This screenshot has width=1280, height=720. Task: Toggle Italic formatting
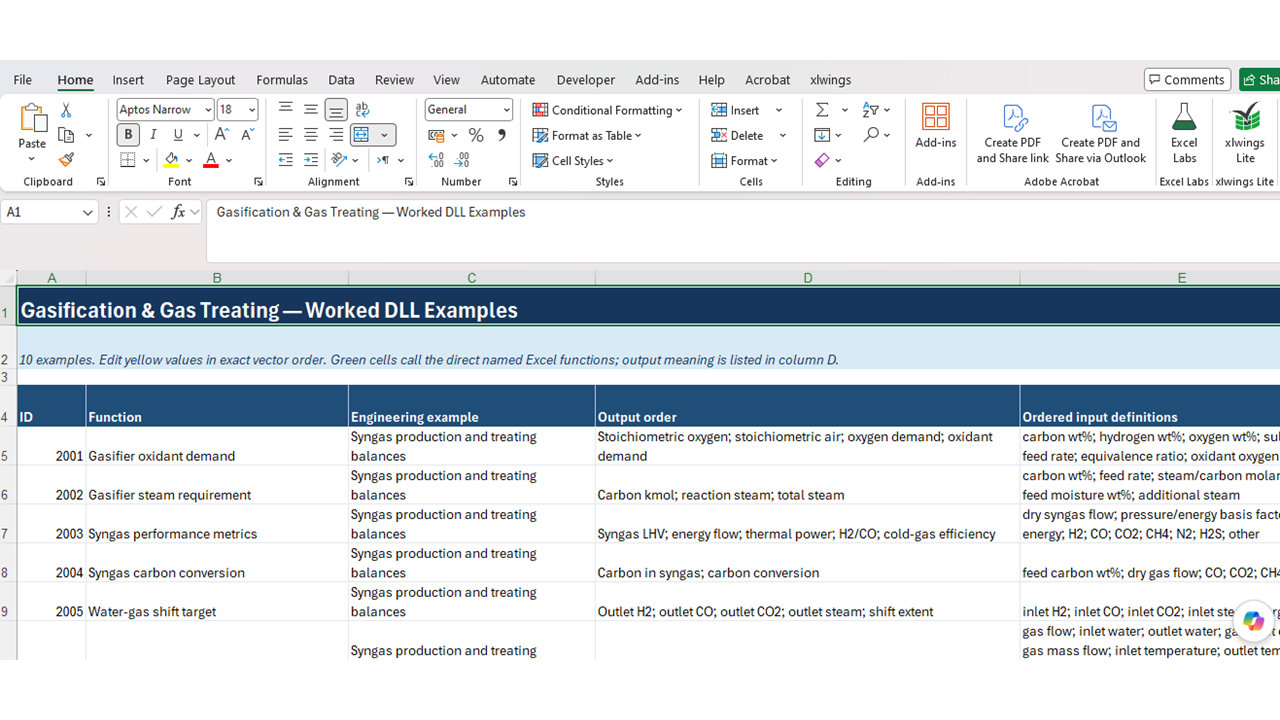pos(153,135)
